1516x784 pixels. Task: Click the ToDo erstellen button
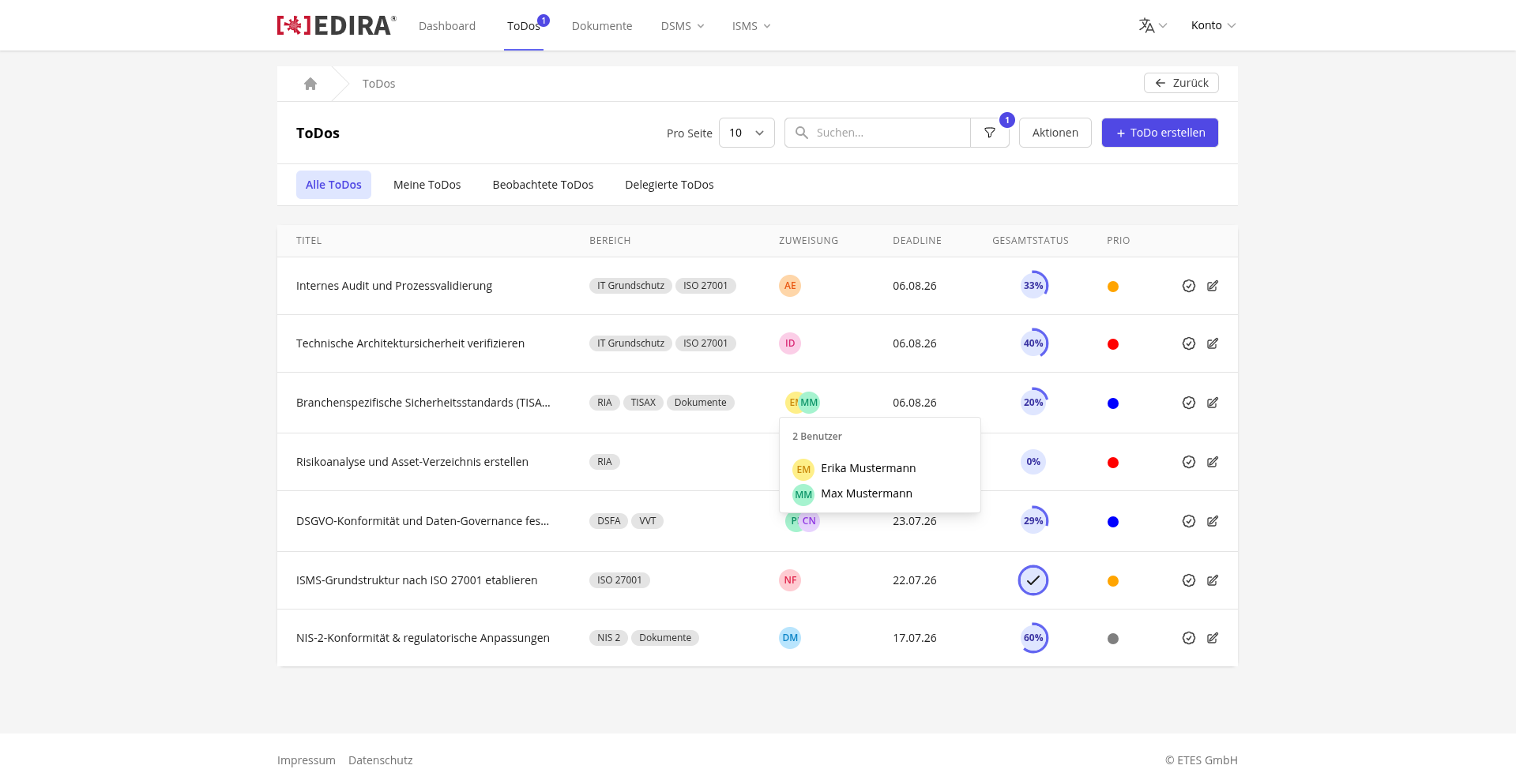pos(1160,133)
